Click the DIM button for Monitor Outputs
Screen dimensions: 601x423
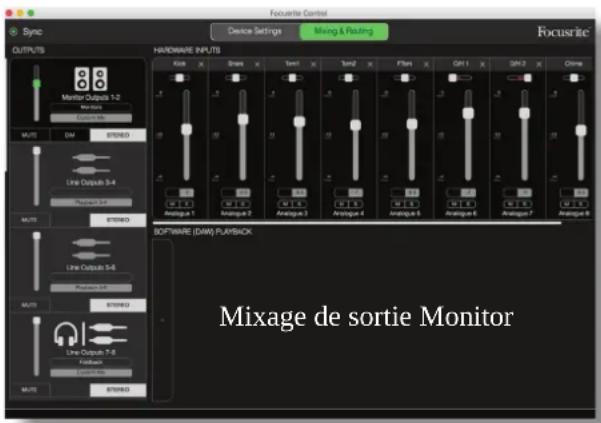(x=70, y=135)
